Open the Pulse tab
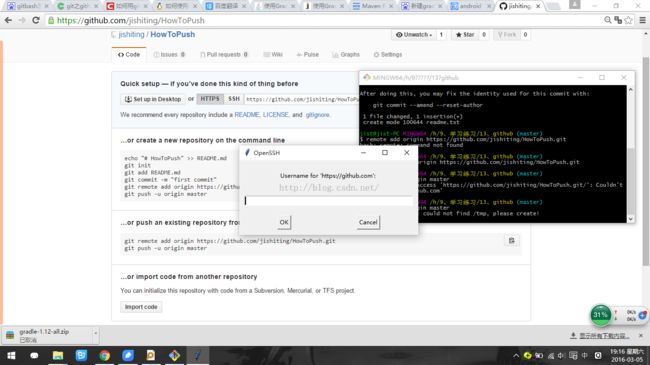Screen dimensions: 650x365 308,54
